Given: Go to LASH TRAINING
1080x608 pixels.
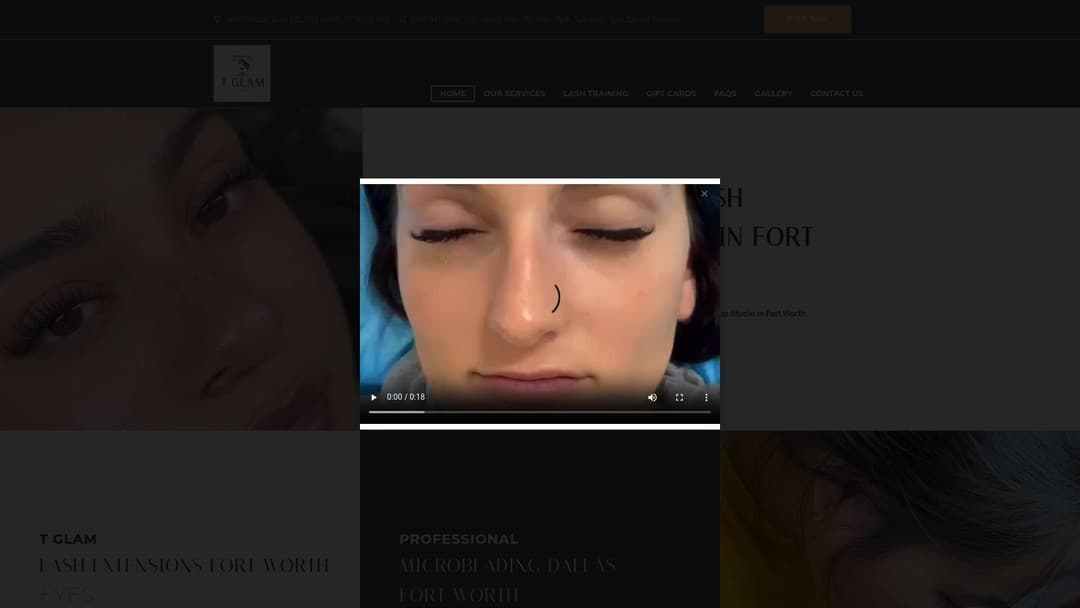Looking at the screenshot, I should (x=595, y=93).
